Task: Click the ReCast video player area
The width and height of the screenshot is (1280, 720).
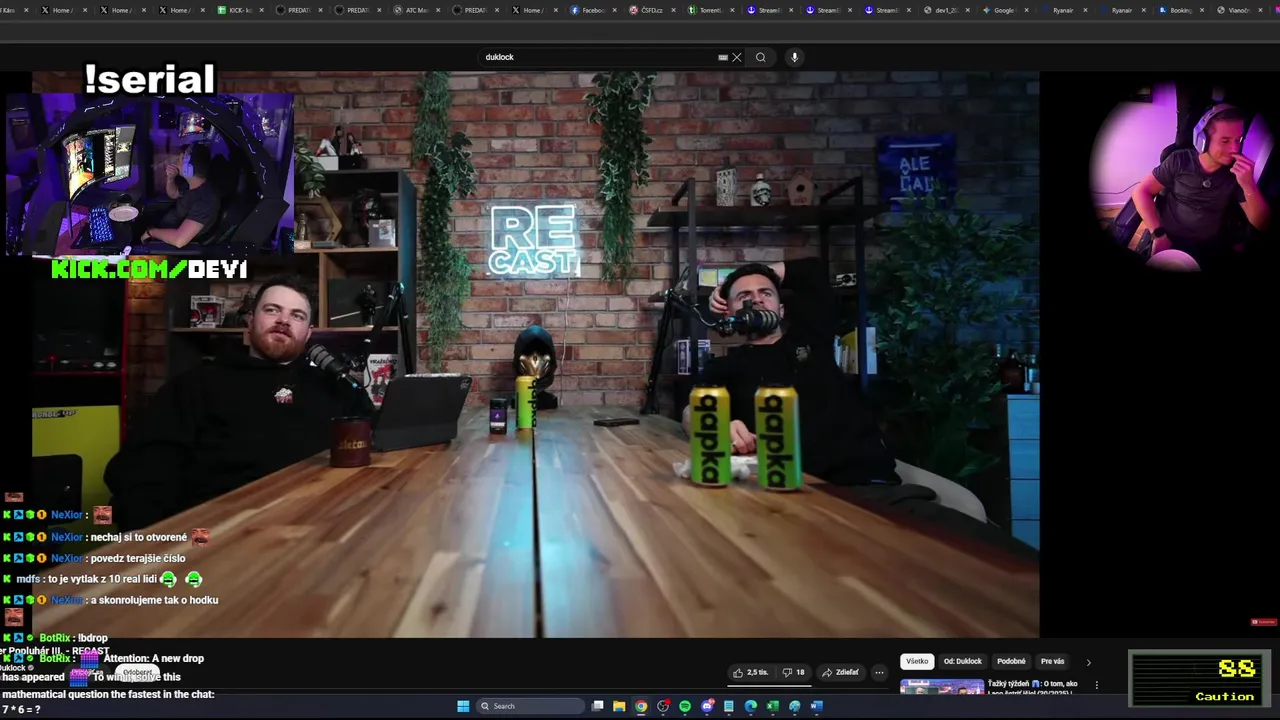Action: coord(536,354)
